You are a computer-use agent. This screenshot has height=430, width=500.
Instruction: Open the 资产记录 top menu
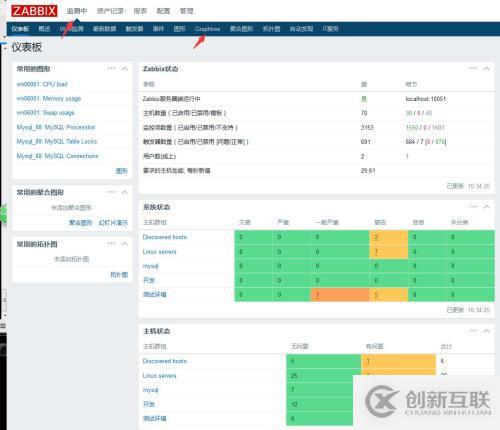point(110,11)
